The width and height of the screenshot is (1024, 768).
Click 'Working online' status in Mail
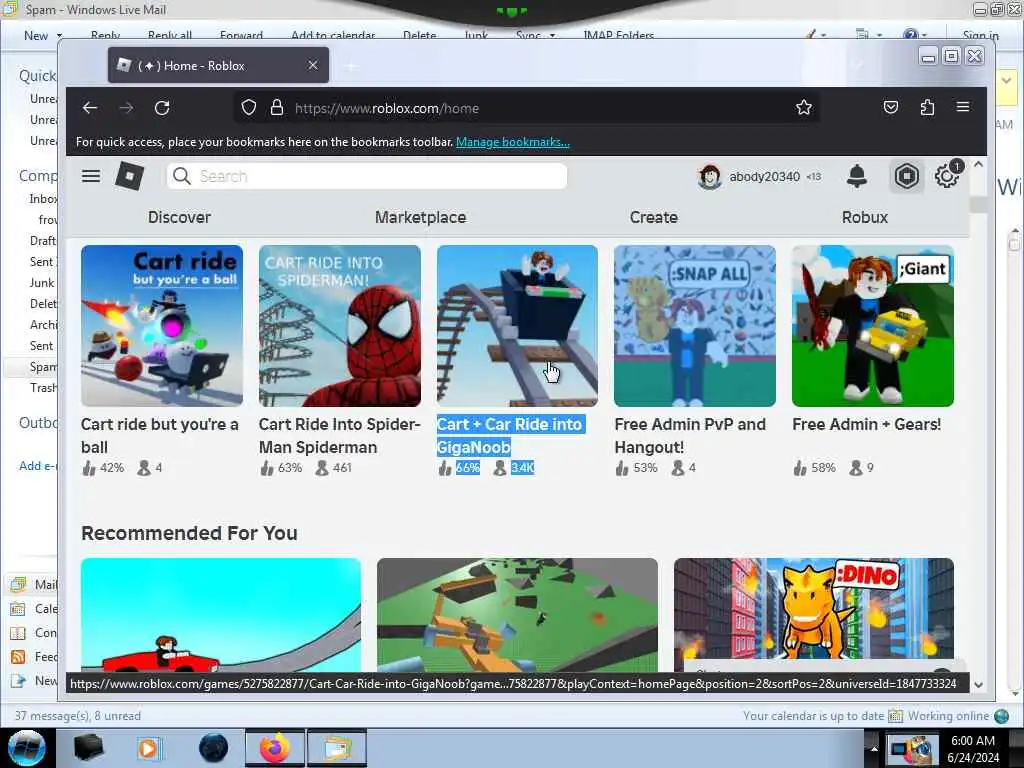(948, 716)
